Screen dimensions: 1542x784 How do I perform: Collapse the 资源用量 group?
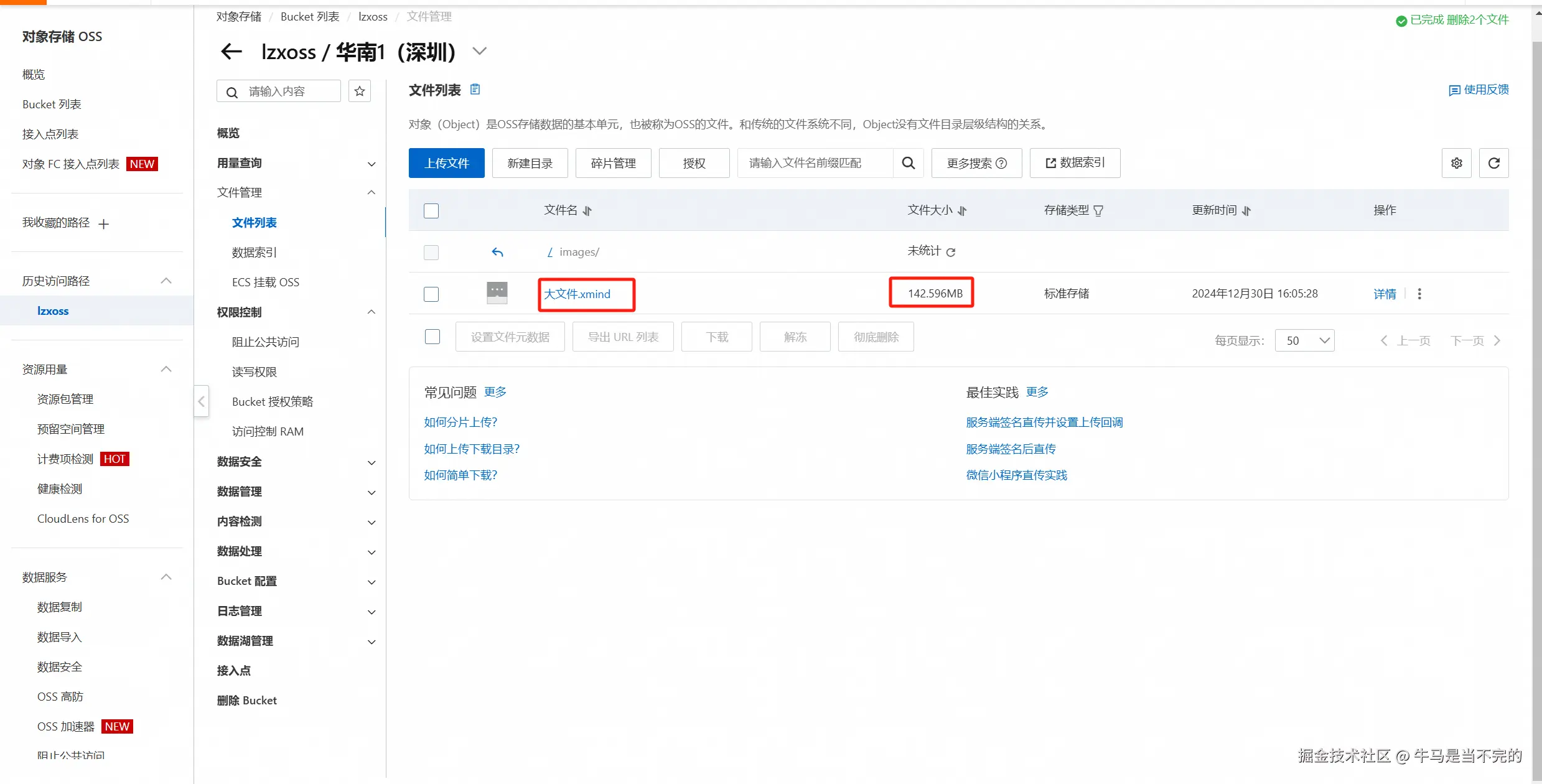click(166, 370)
